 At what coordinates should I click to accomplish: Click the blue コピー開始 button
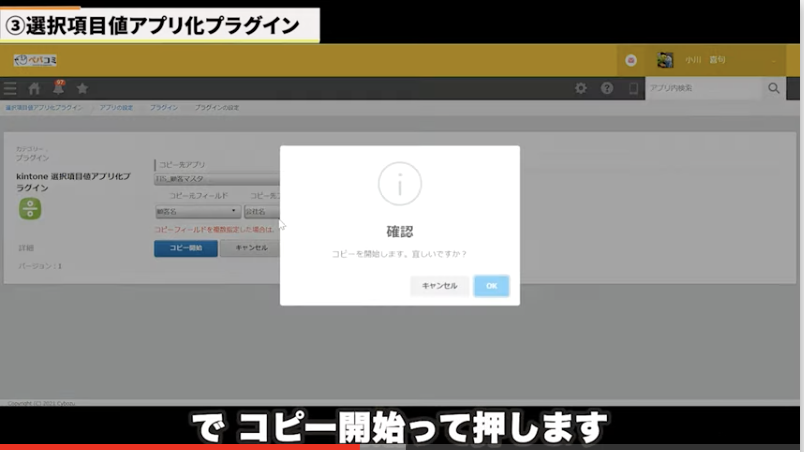click(x=185, y=248)
